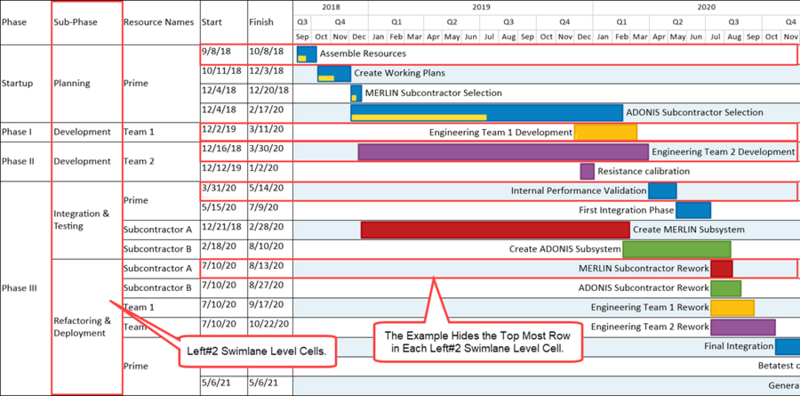The height and width of the screenshot is (396, 800).
Task: Select the MERLIN Subcontractor Rework bar
Action: click(721, 268)
